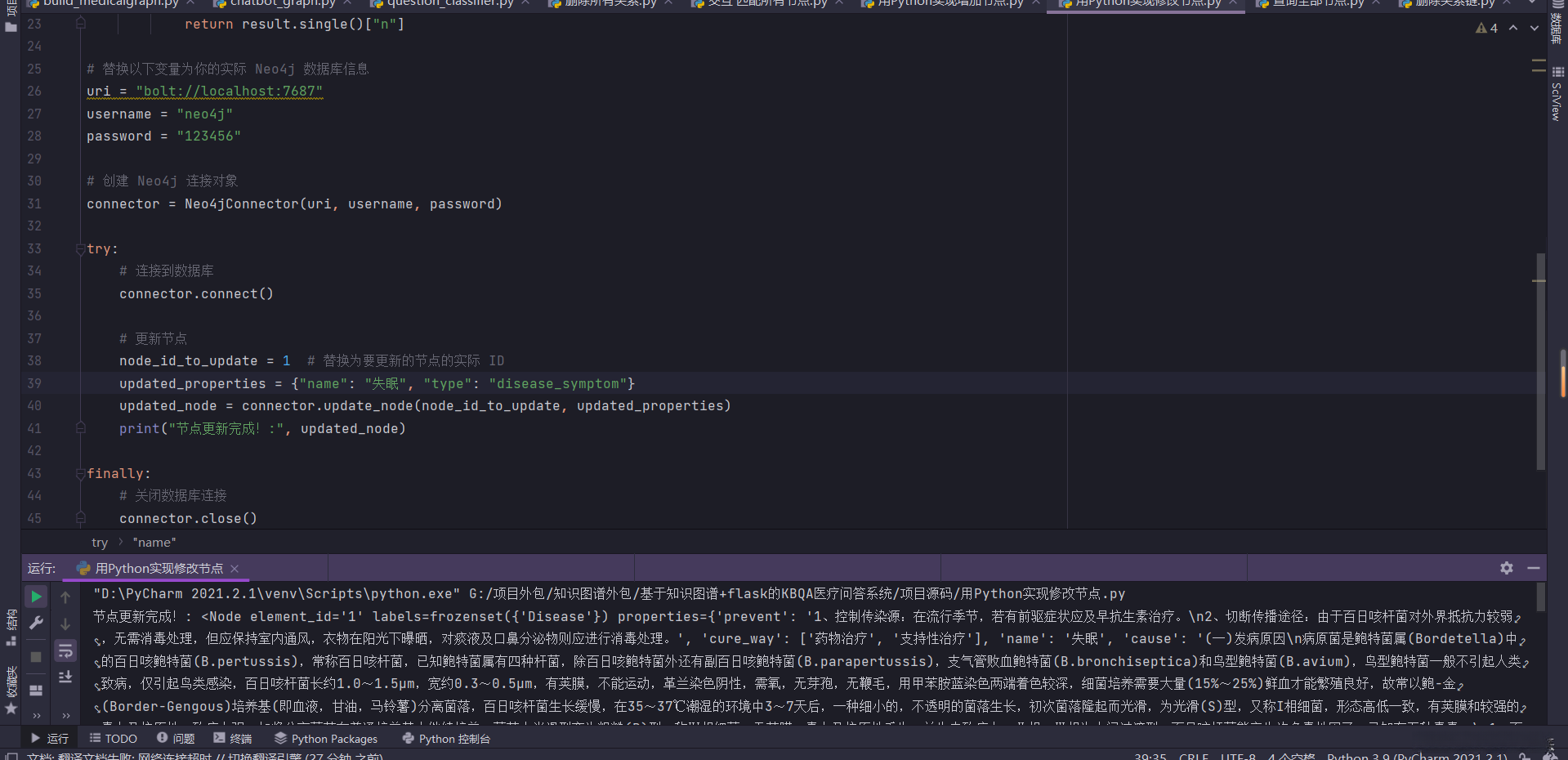The image size is (1568, 760).
Task: Toggle the SciView side tool window
Action: click(x=1557, y=94)
